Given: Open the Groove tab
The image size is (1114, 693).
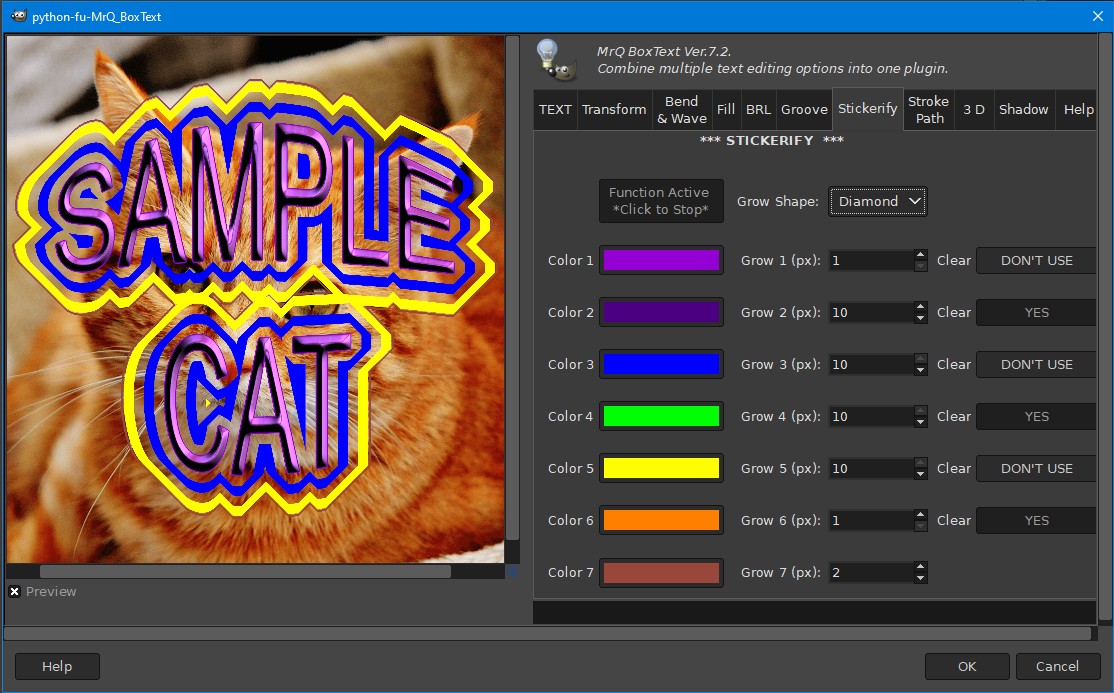Looking at the screenshot, I should (x=804, y=109).
